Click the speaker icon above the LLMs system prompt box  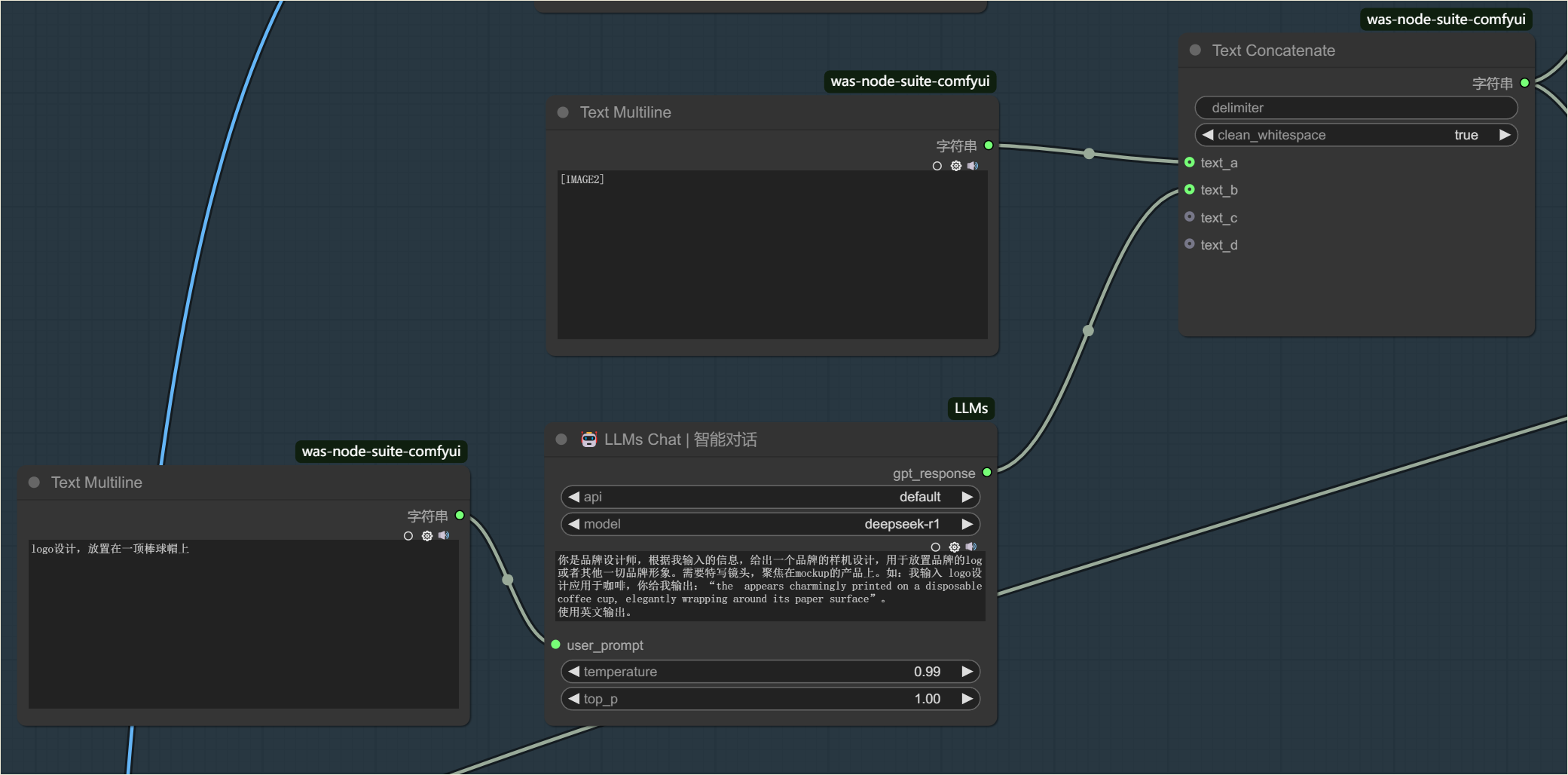pos(971,547)
